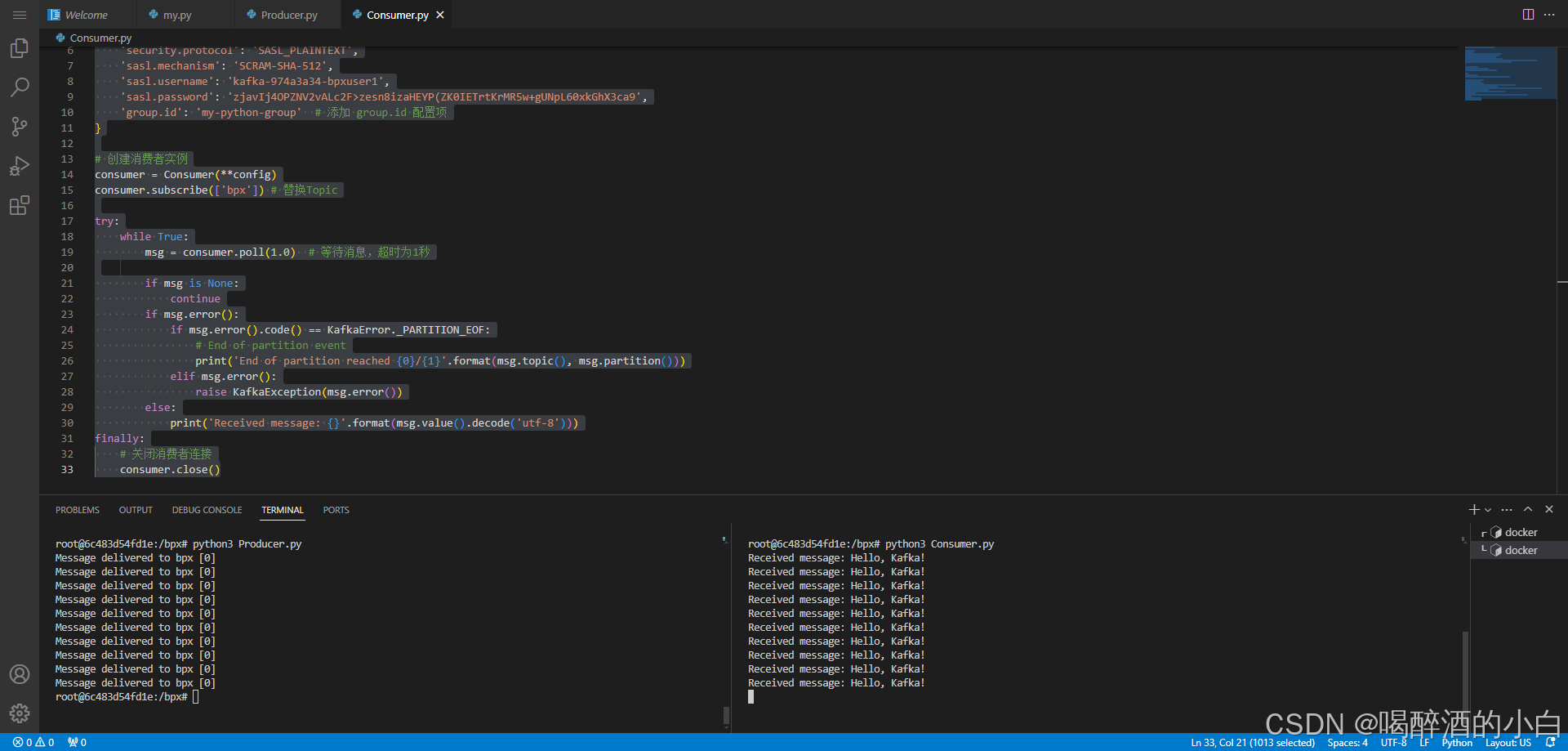1568x751 pixels.
Task: Open the PROBLEMS panel tab
Action: (78, 510)
